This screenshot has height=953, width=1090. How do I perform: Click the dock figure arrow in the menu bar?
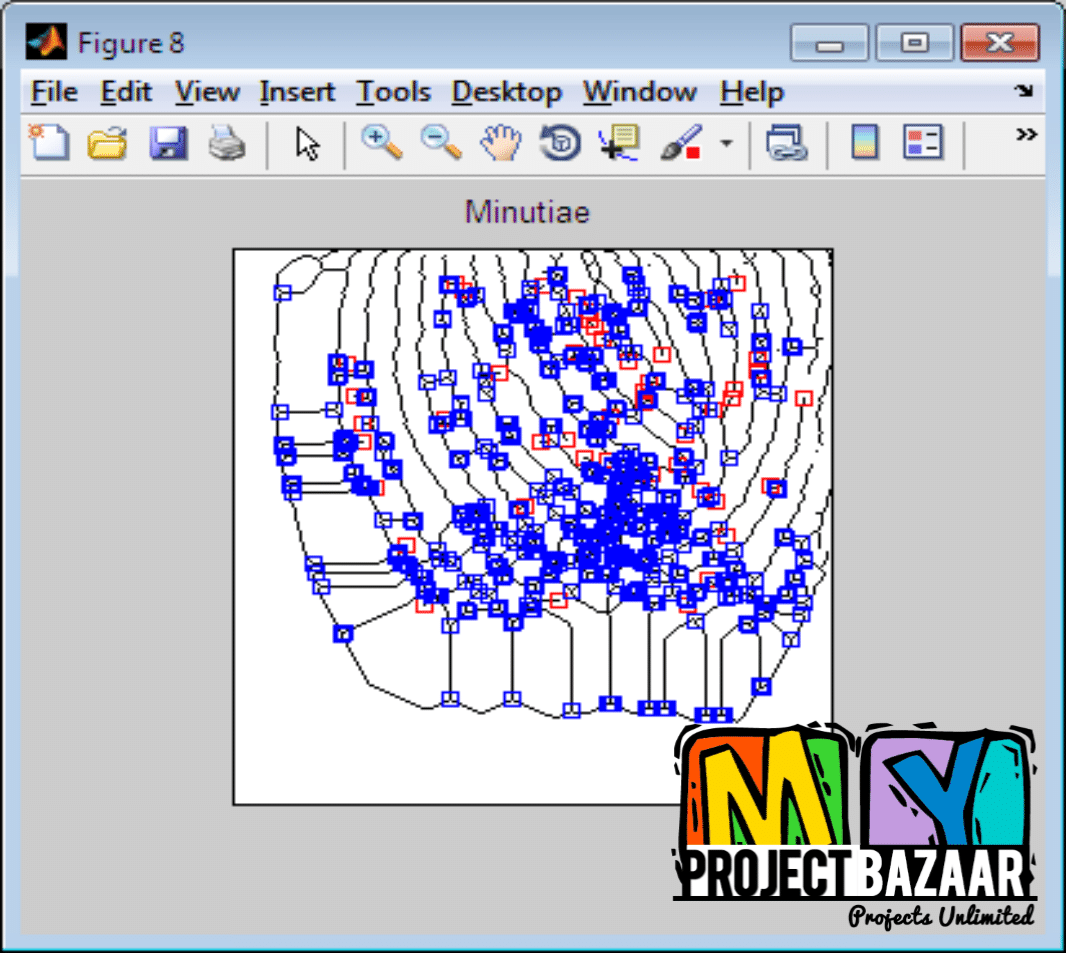[1023, 91]
